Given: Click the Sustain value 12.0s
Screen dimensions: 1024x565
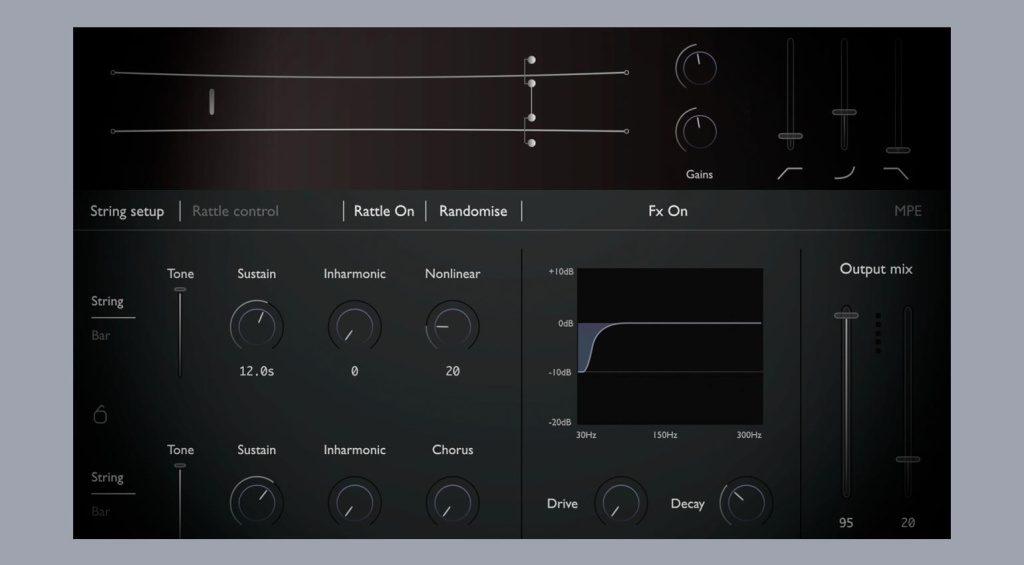Looking at the screenshot, I should point(257,371).
